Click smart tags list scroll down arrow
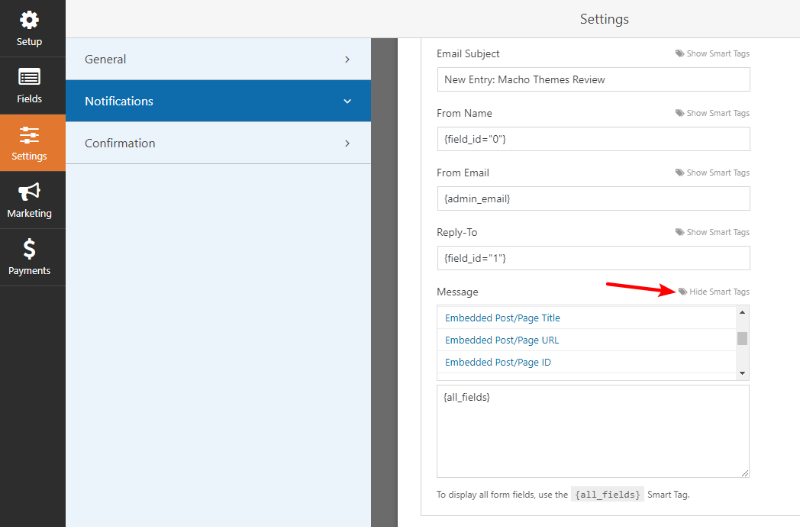Viewport: 800px width, 527px height. tap(742, 373)
